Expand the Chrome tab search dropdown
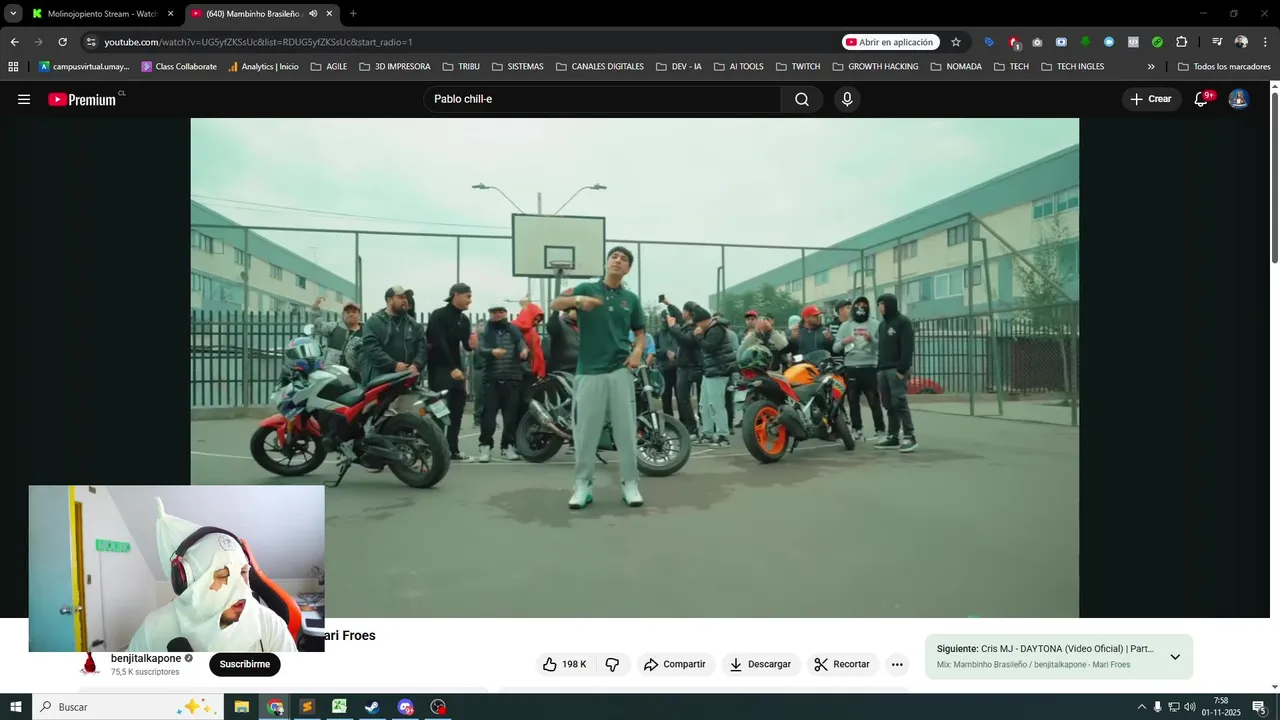 tap(13, 14)
